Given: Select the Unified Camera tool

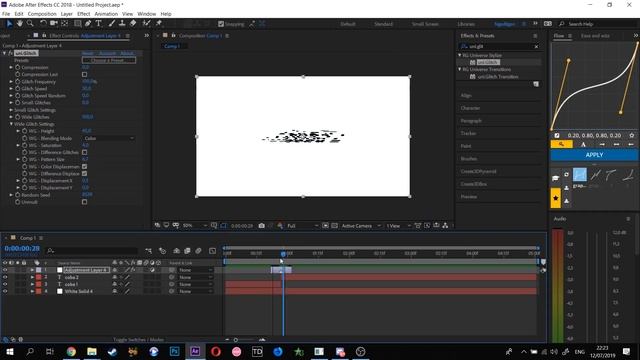Looking at the screenshot, I should point(53,24).
